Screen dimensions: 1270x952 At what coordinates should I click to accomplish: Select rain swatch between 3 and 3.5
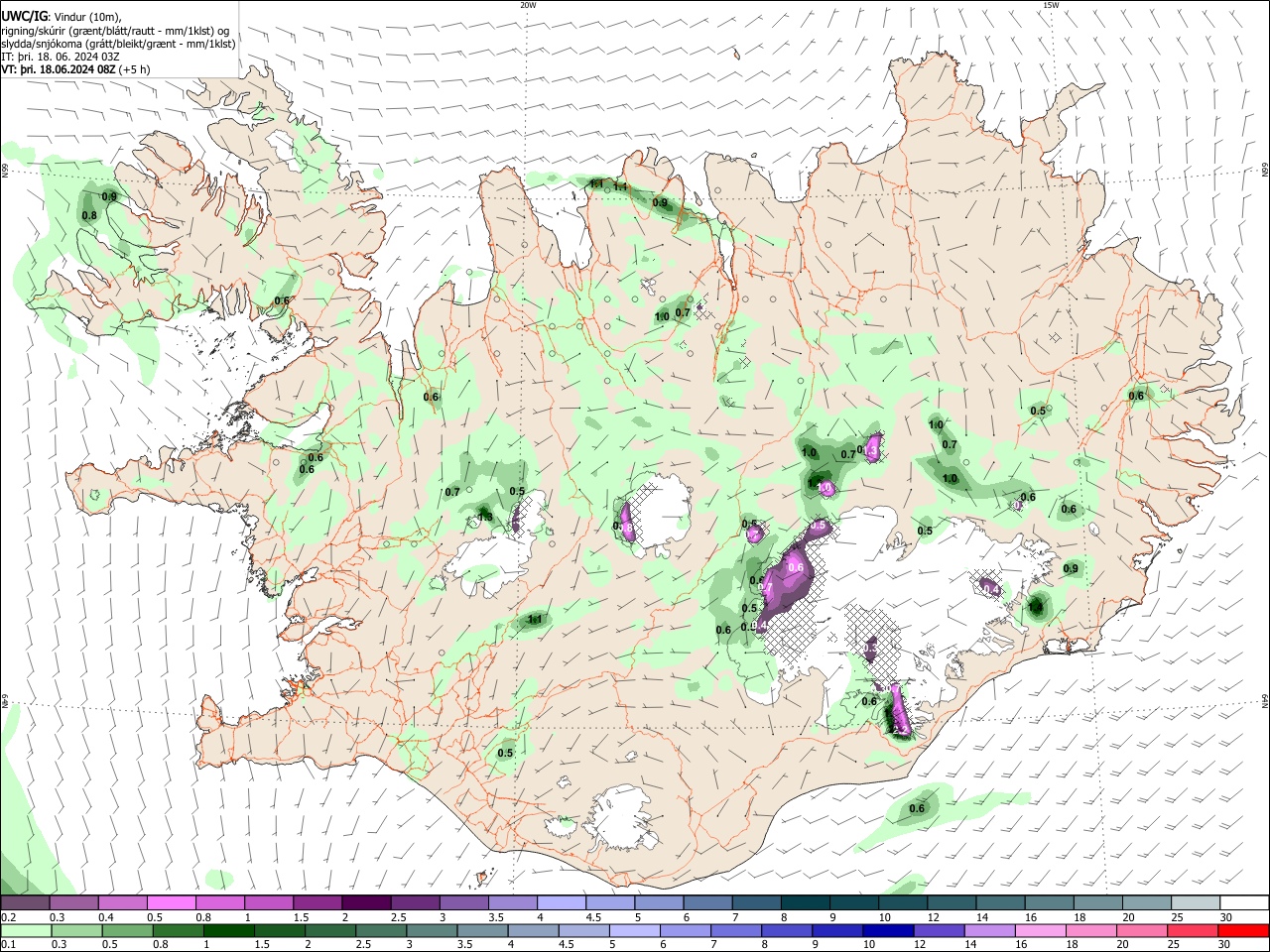(x=431, y=930)
